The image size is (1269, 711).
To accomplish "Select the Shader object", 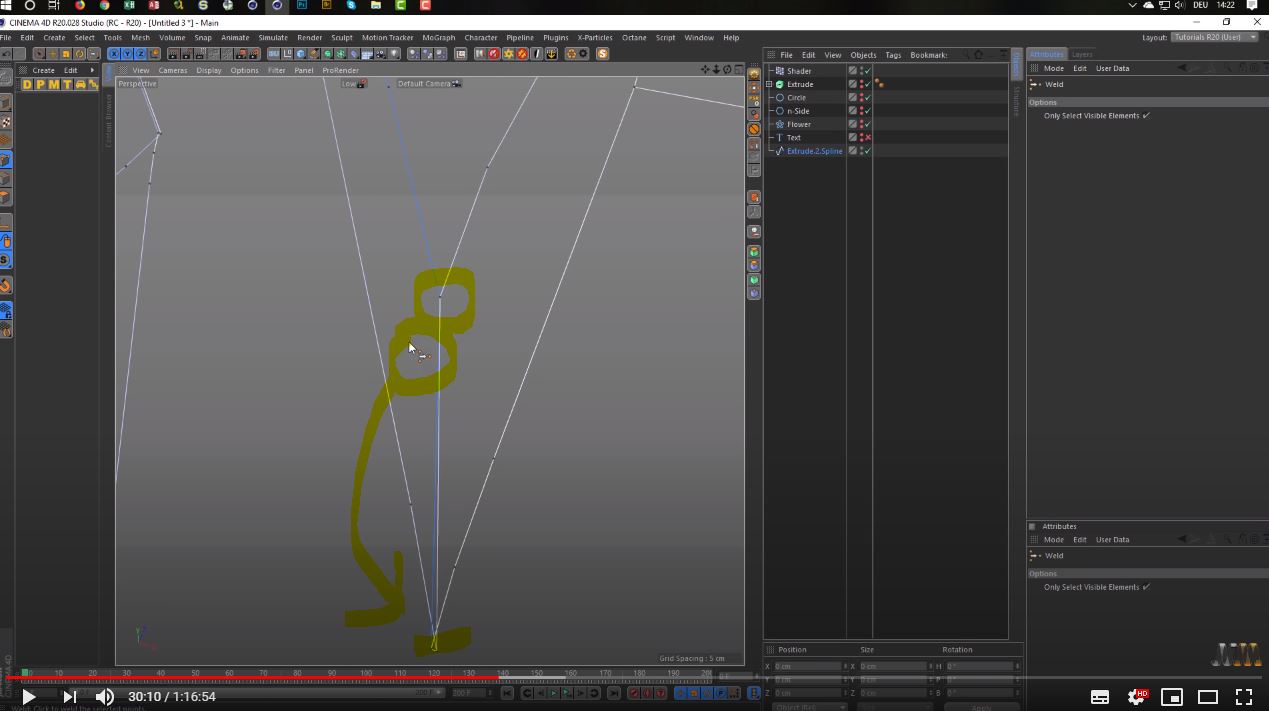I will tap(799, 71).
